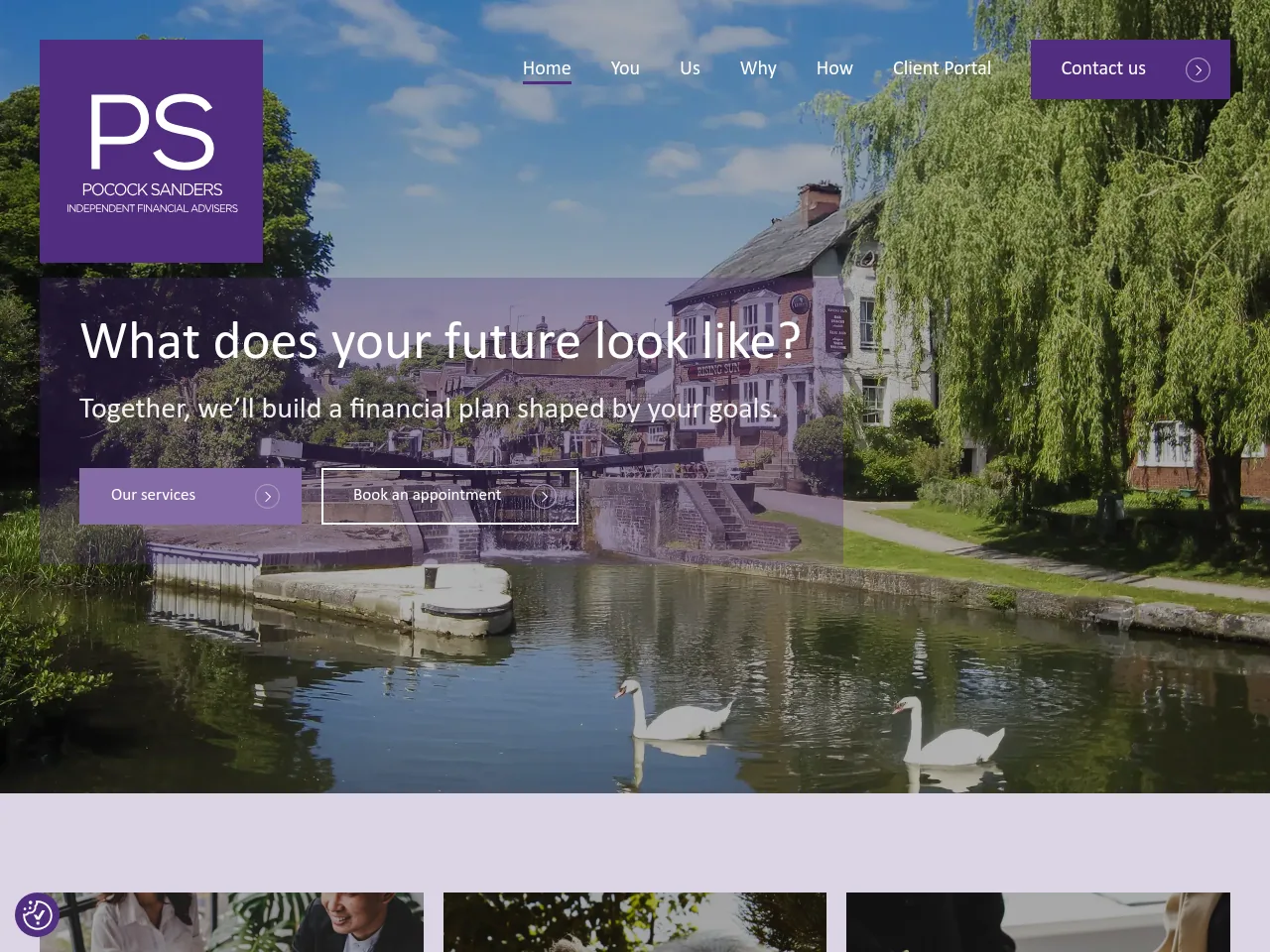
Task: Click the Independent Financial Advisers tagline
Action: 152,208
